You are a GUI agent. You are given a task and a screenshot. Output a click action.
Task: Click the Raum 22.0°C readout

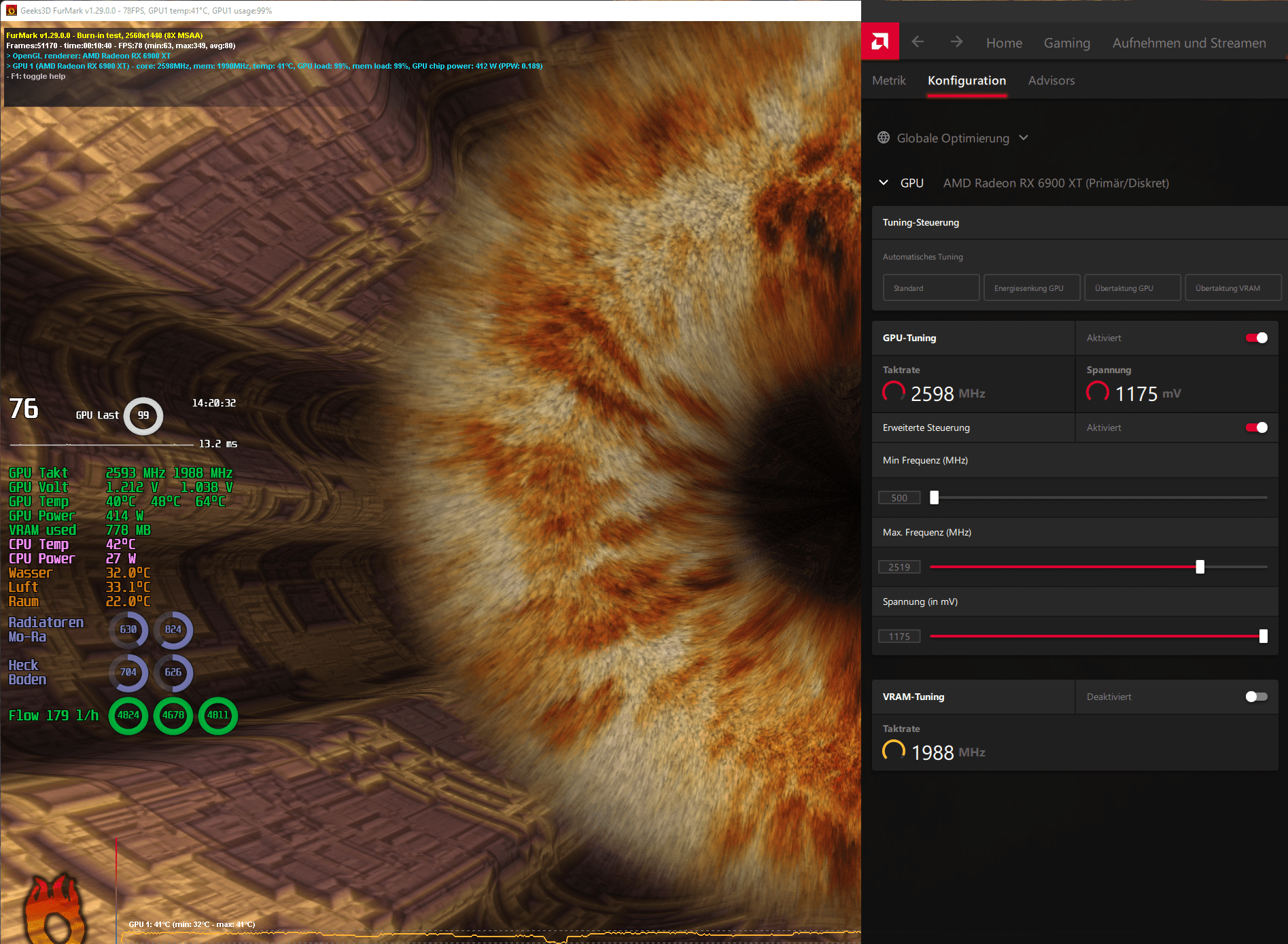coord(80,601)
